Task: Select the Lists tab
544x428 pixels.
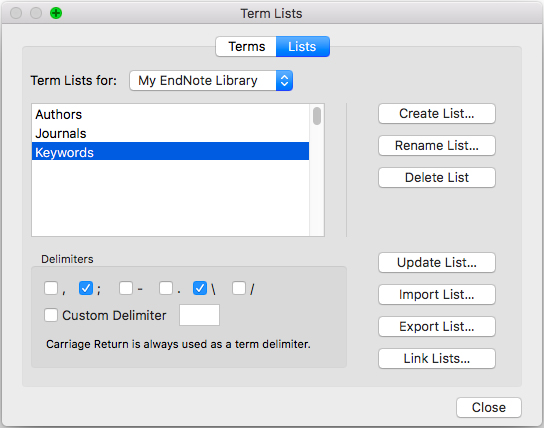Action: (303, 46)
